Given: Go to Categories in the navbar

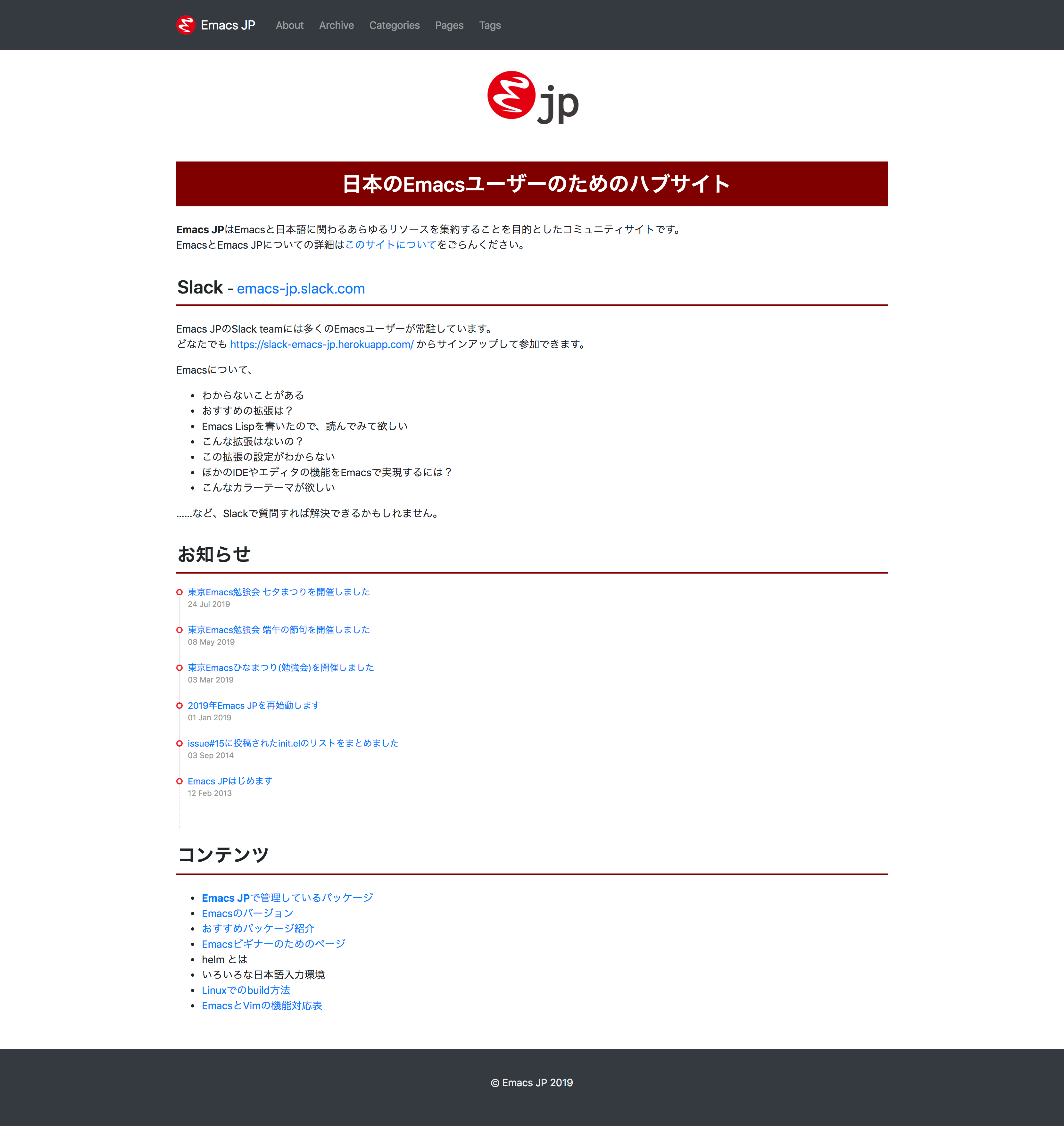Looking at the screenshot, I should coord(394,26).
